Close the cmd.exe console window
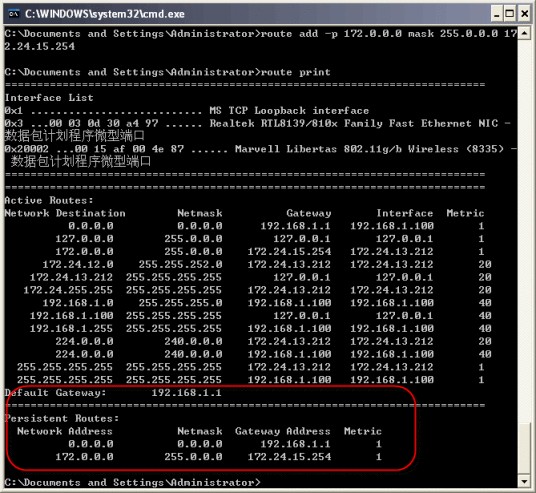 click(524, 14)
